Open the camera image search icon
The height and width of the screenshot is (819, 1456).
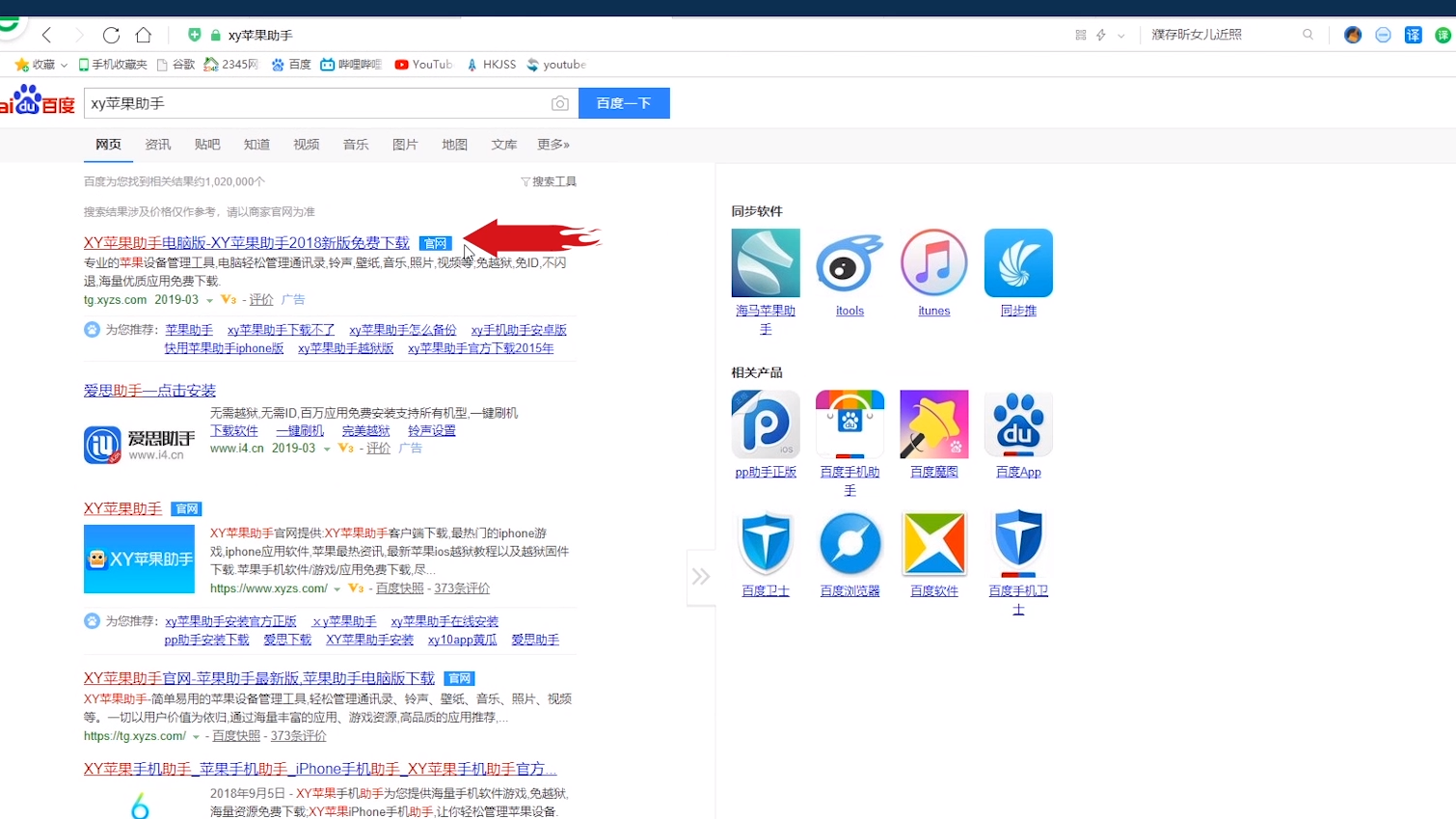[559, 103]
